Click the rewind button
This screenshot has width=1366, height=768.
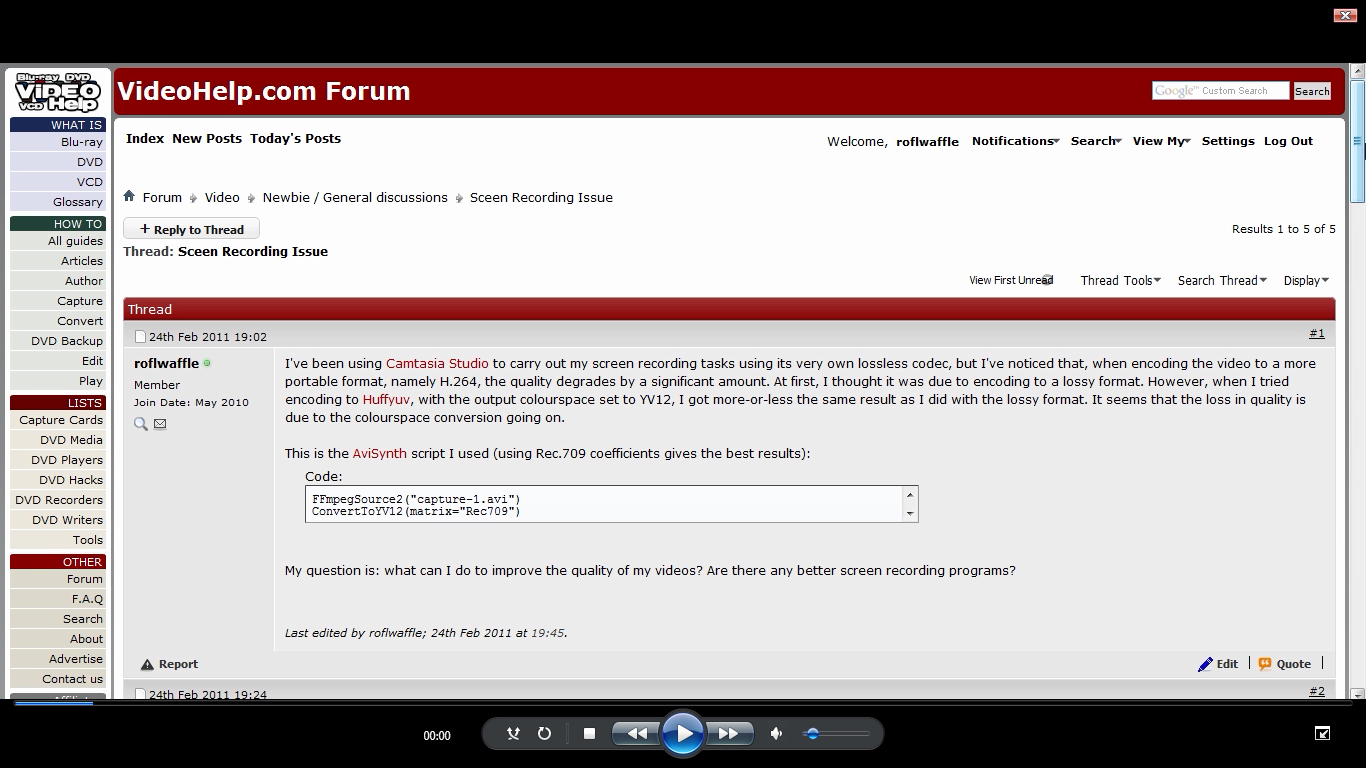point(636,733)
